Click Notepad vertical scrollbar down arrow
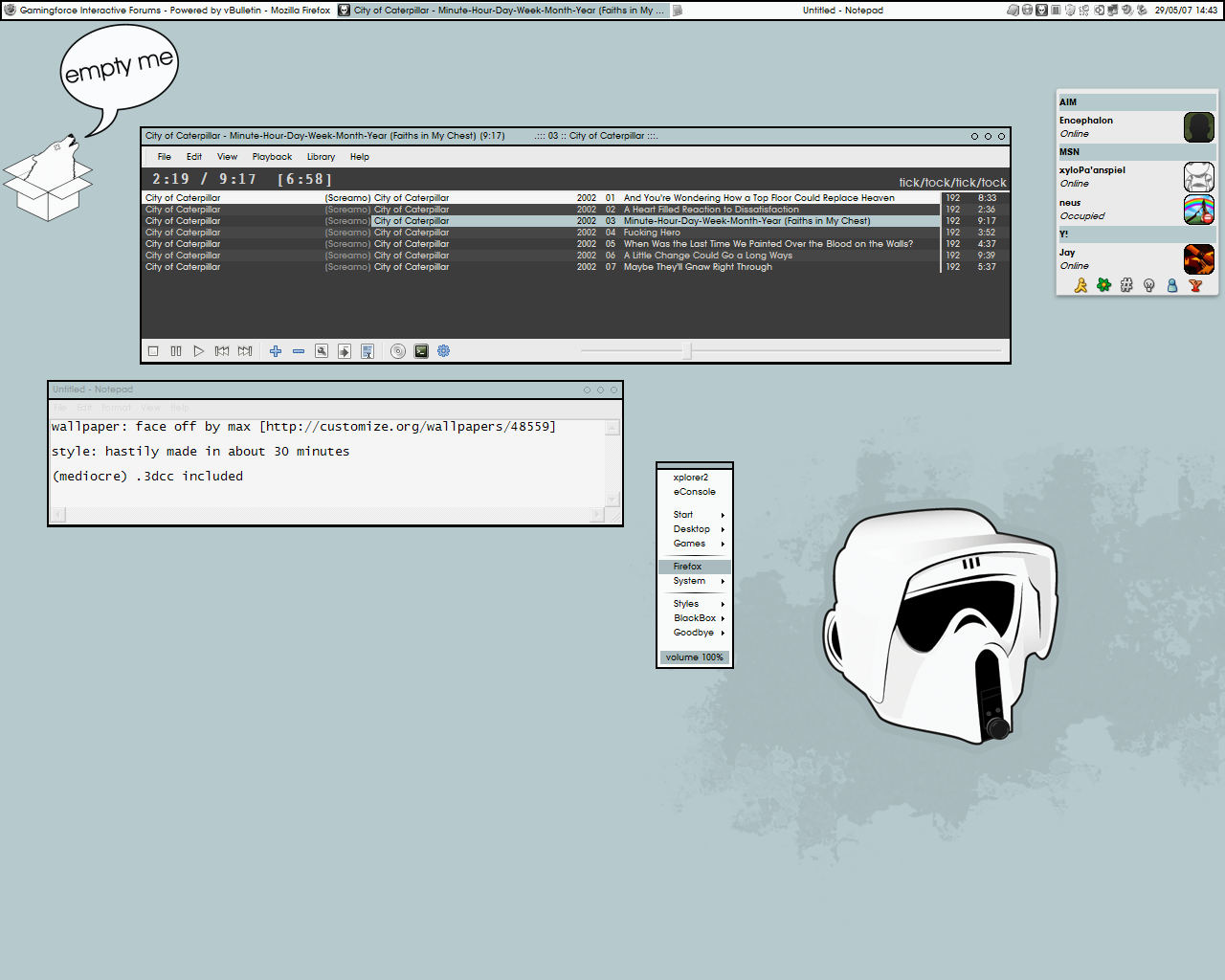This screenshot has width=1225, height=980. [612, 500]
